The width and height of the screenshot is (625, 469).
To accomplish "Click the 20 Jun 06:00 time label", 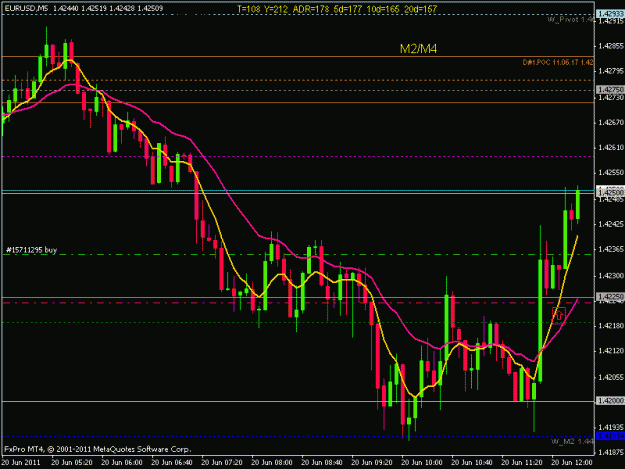I will point(122,463).
